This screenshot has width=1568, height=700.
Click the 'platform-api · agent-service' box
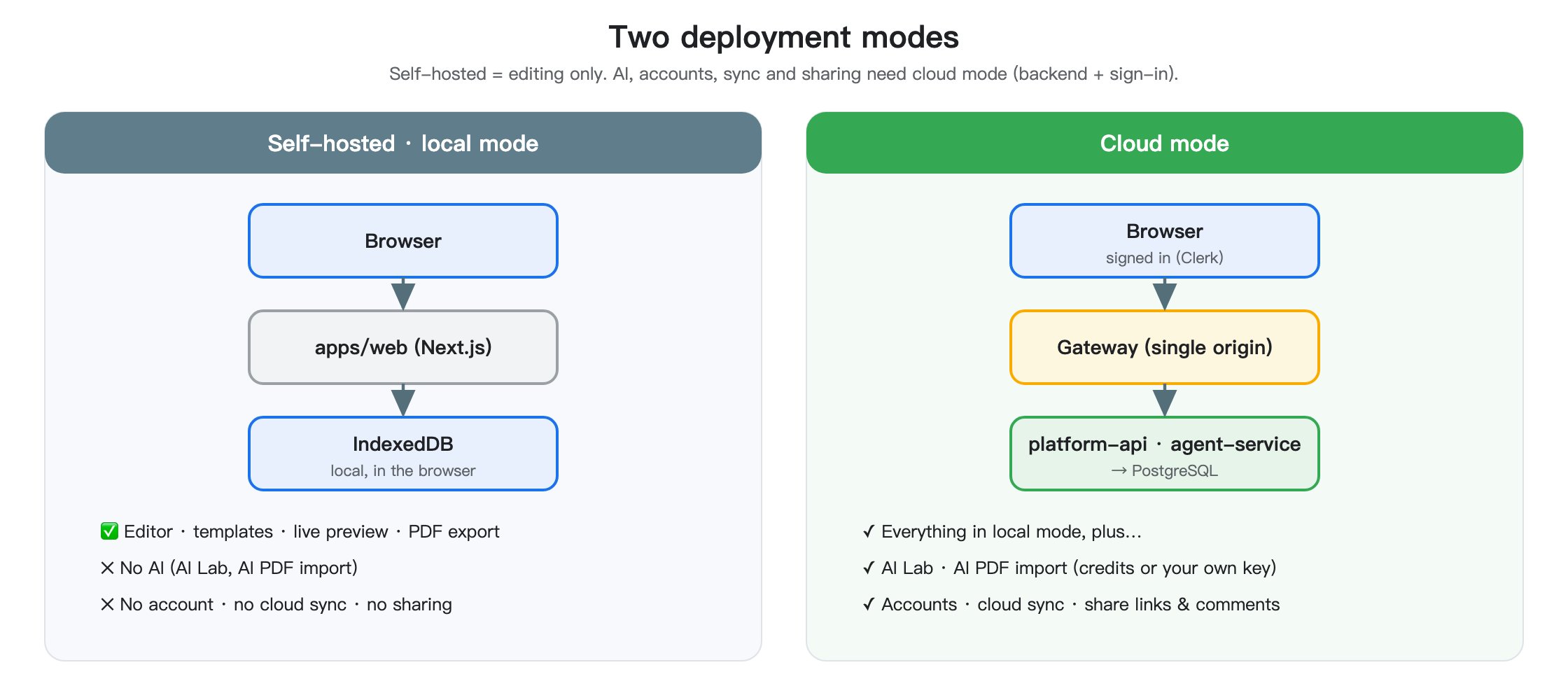[x=1165, y=454]
